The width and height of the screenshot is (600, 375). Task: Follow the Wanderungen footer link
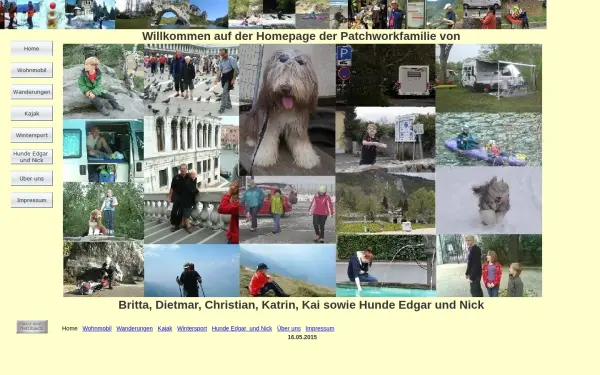(x=134, y=328)
